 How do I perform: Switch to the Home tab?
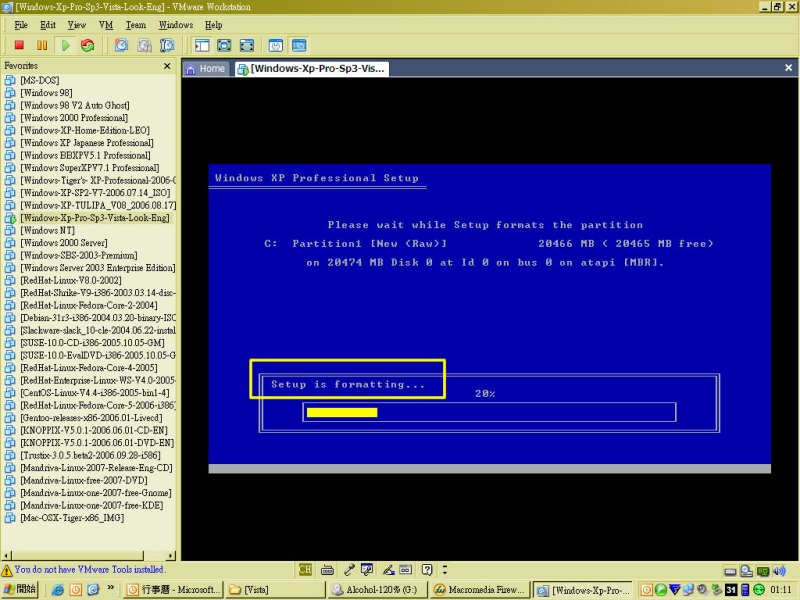[x=206, y=69]
